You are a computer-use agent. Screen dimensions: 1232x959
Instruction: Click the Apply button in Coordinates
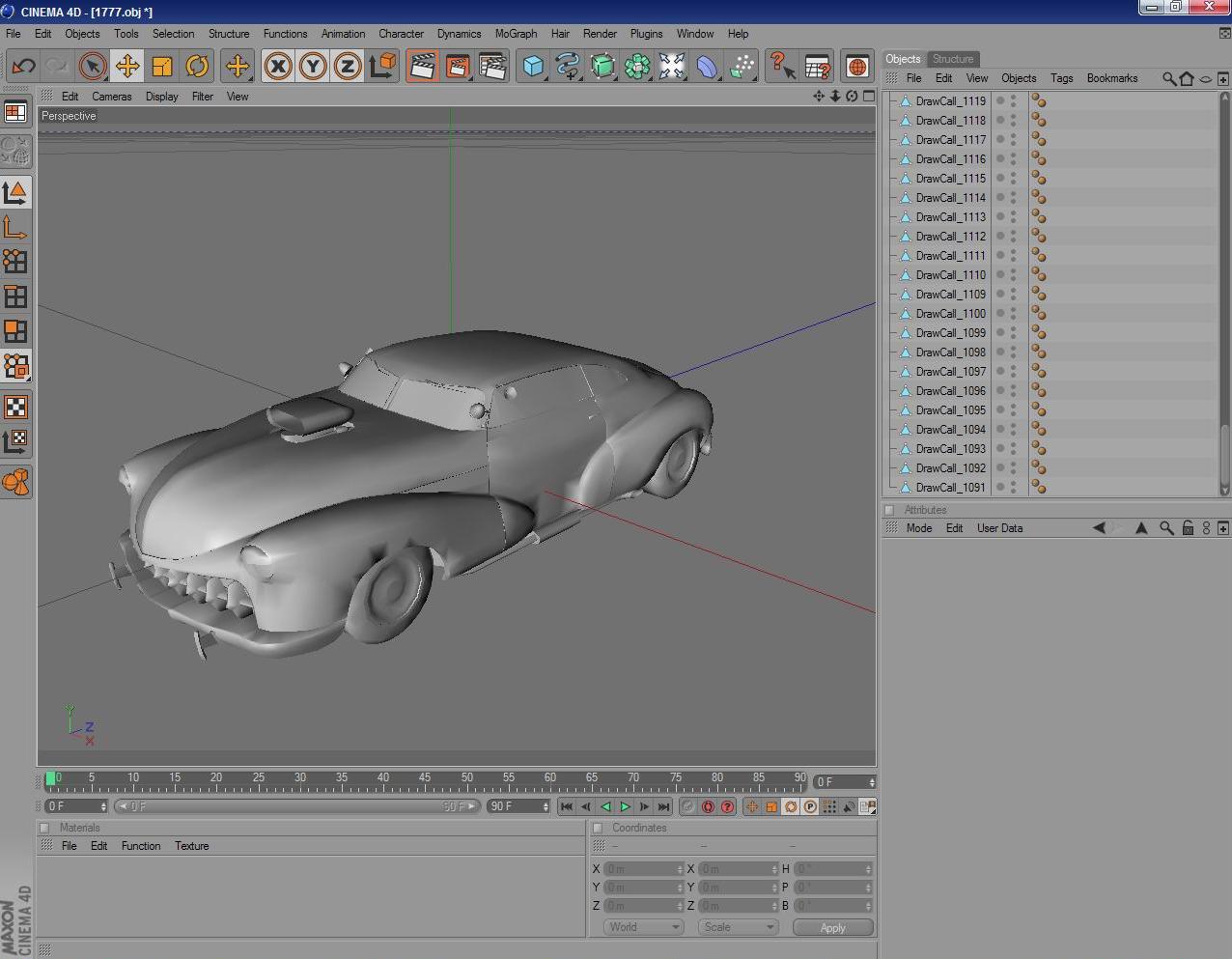click(832, 927)
